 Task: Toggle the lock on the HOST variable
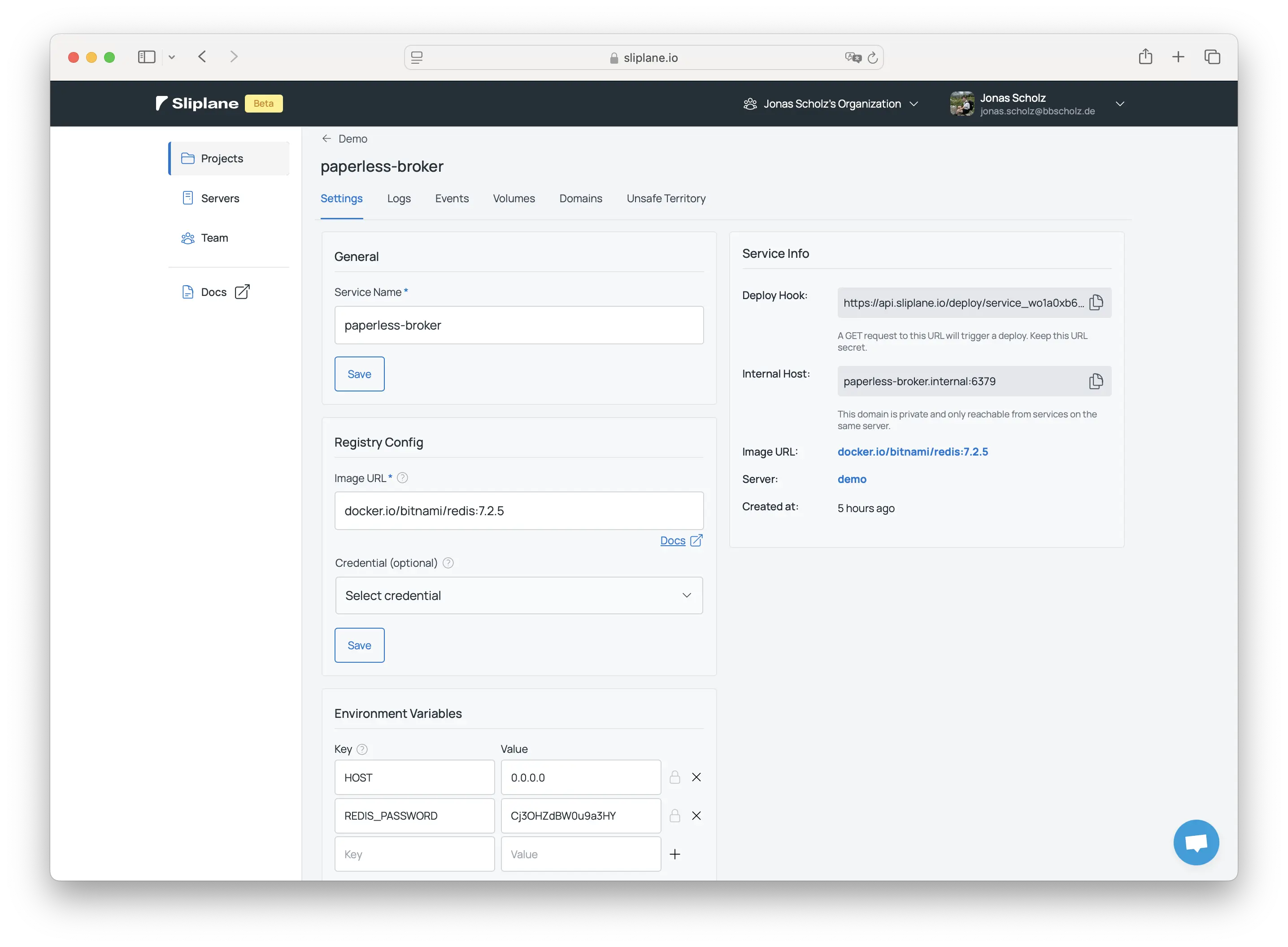(674, 778)
